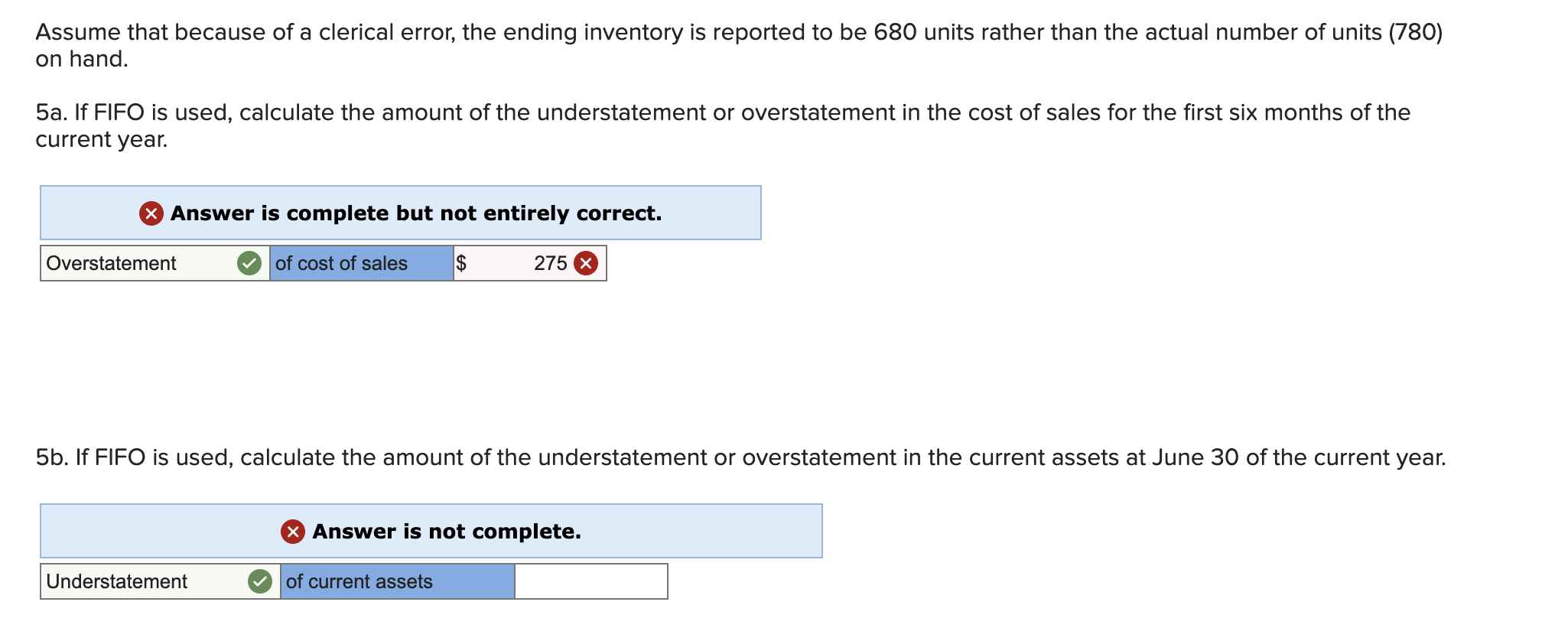The width and height of the screenshot is (1568, 641).
Task: Click the 5b FIFO current assets question text
Action: tap(741, 457)
